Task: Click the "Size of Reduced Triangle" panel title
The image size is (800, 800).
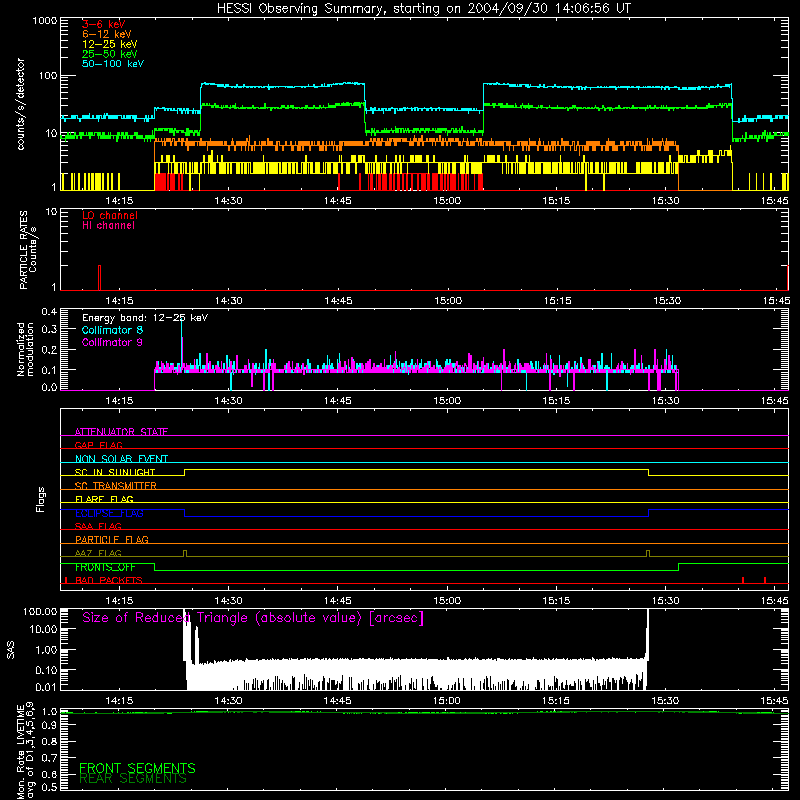Action: (x=253, y=618)
